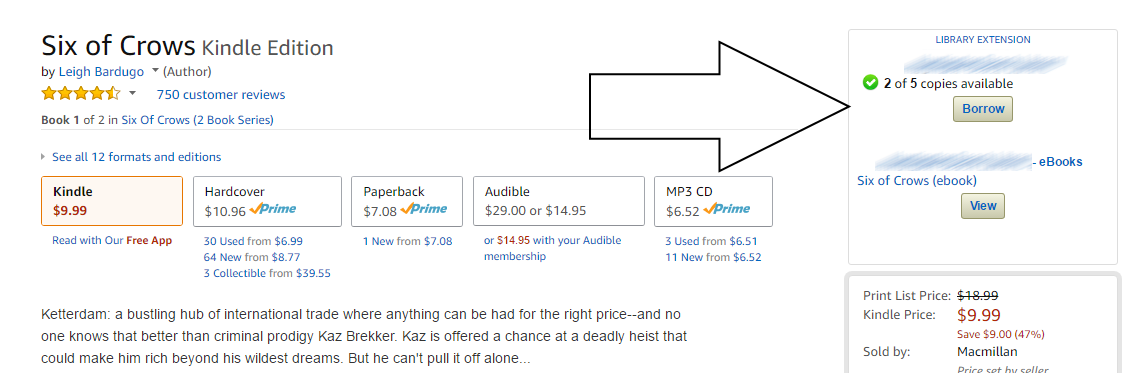Select the Kindle format option
The width and height of the screenshot is (1129, 373).
pos(112,201)
